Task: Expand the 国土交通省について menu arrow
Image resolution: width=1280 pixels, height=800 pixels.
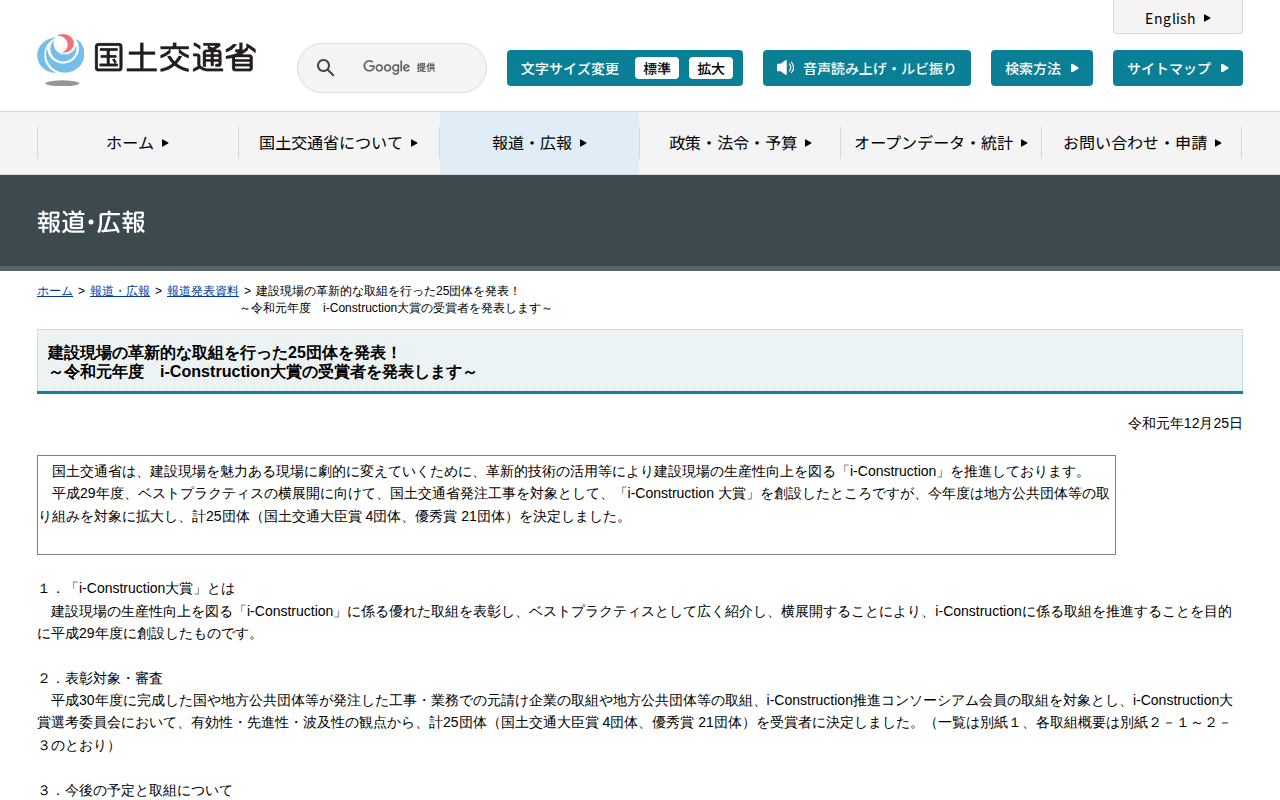Action: [x=414, y=143]
